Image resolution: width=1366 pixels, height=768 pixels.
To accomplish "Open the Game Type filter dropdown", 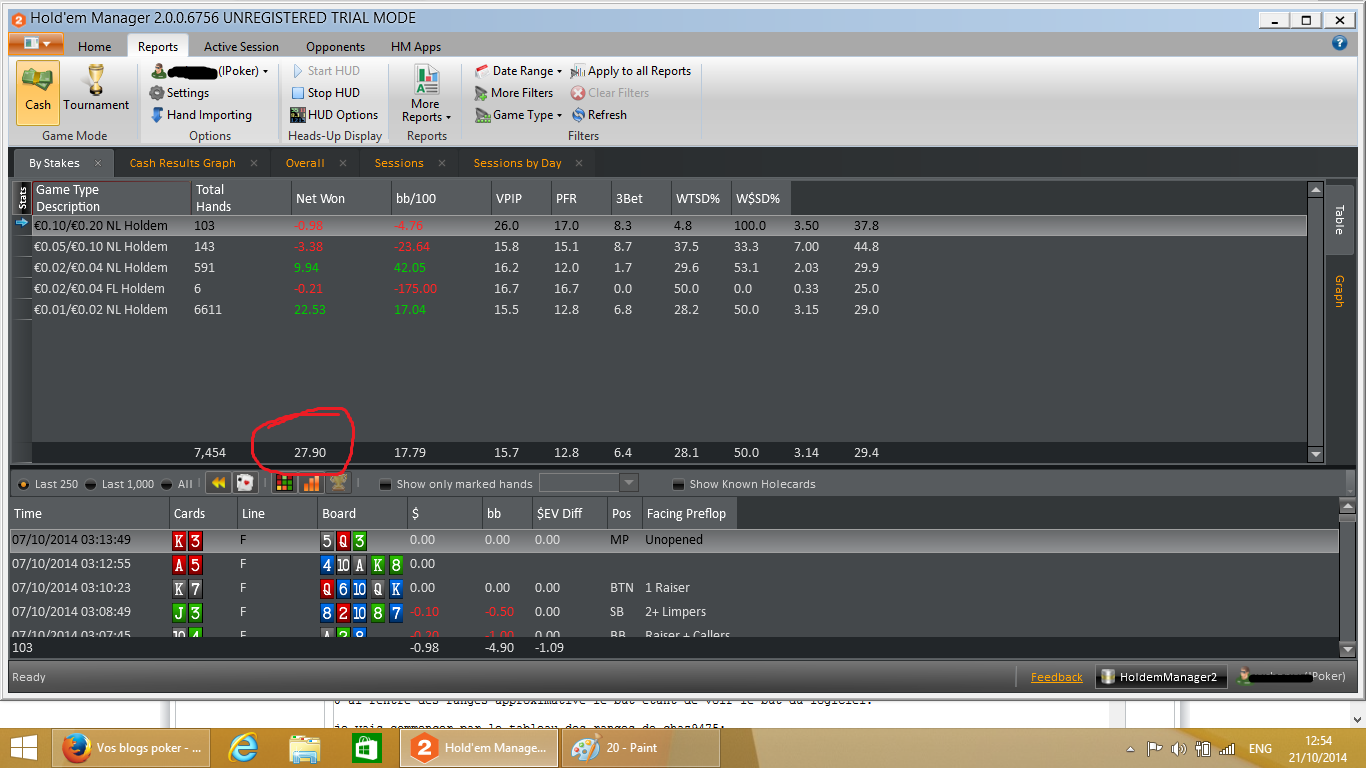I will (518, 115).
